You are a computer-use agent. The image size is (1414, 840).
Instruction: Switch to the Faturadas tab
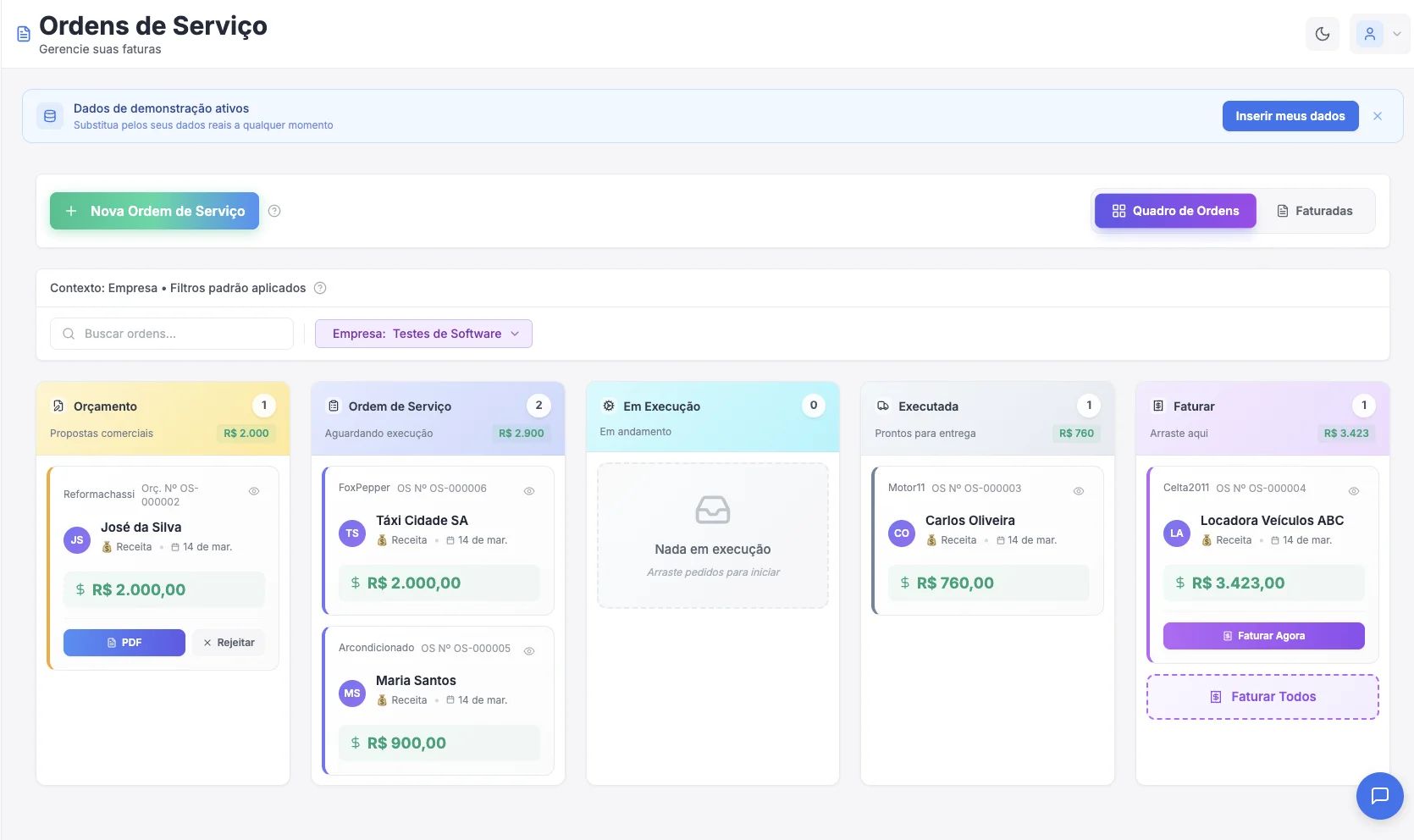click(1315, 211)
